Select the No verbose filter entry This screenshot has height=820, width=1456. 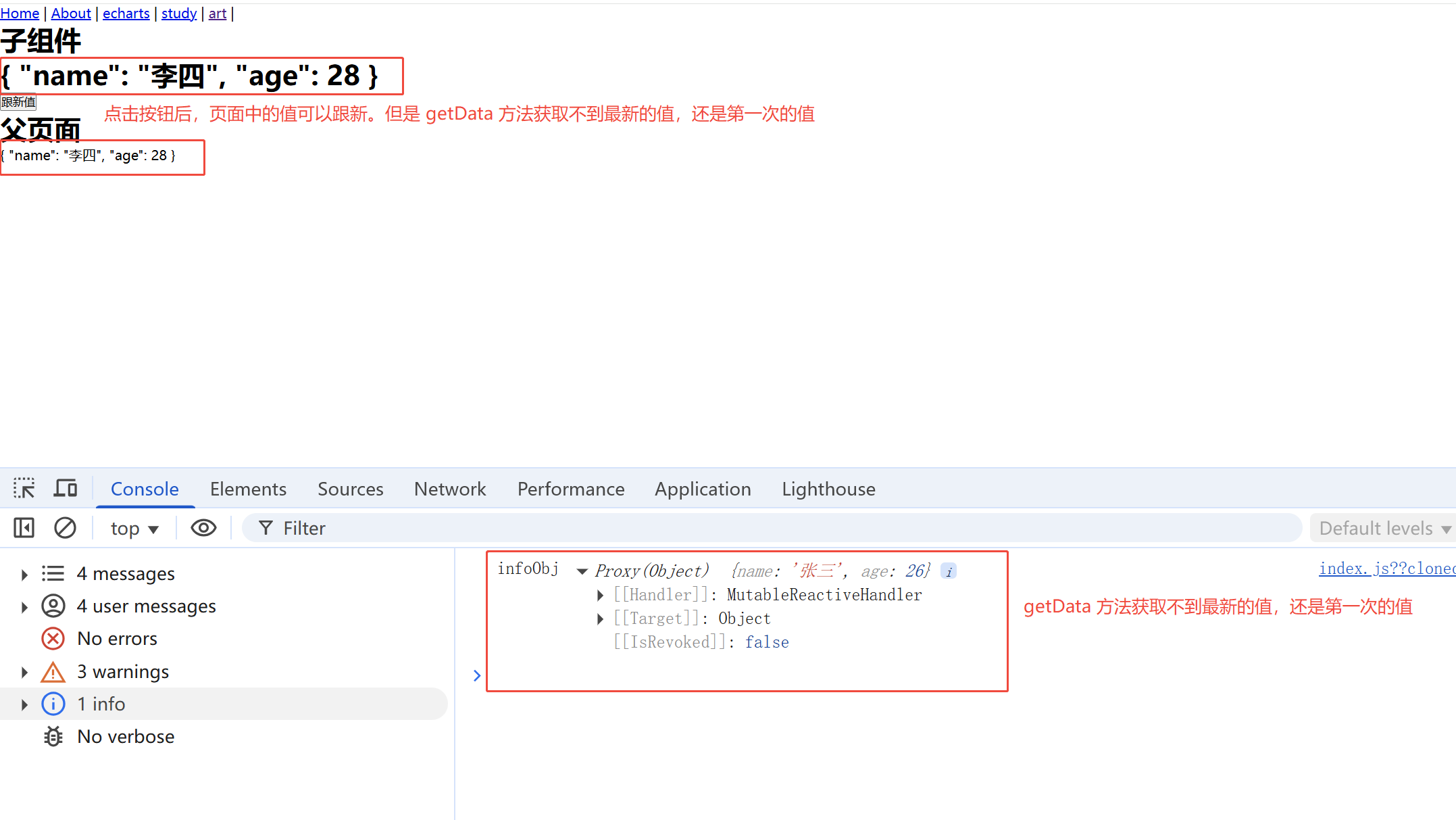pos(126,737)
